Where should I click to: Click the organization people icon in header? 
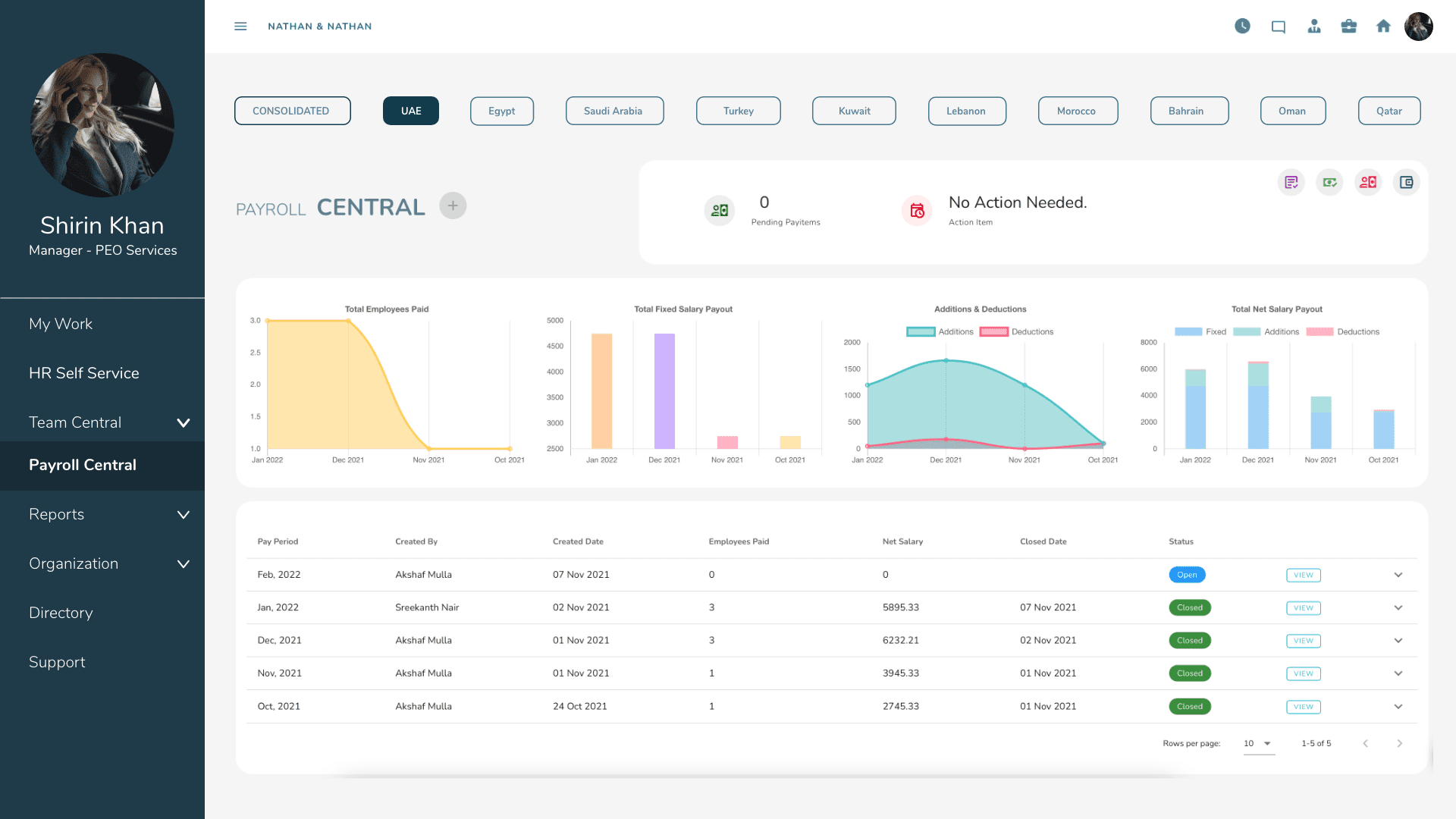1314,27
